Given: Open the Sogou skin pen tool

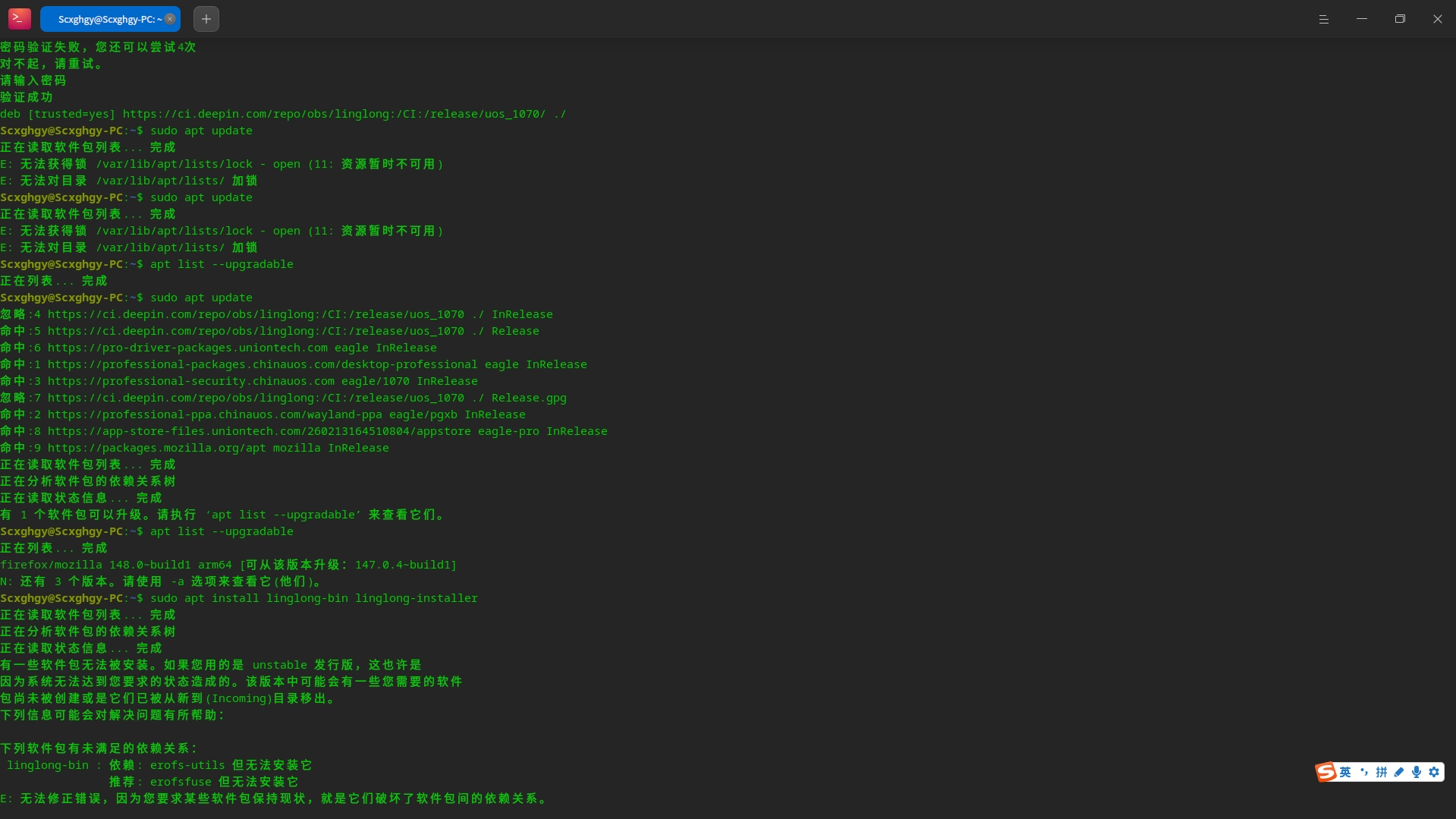Looking at the screenshot, I should point(1399,772).
